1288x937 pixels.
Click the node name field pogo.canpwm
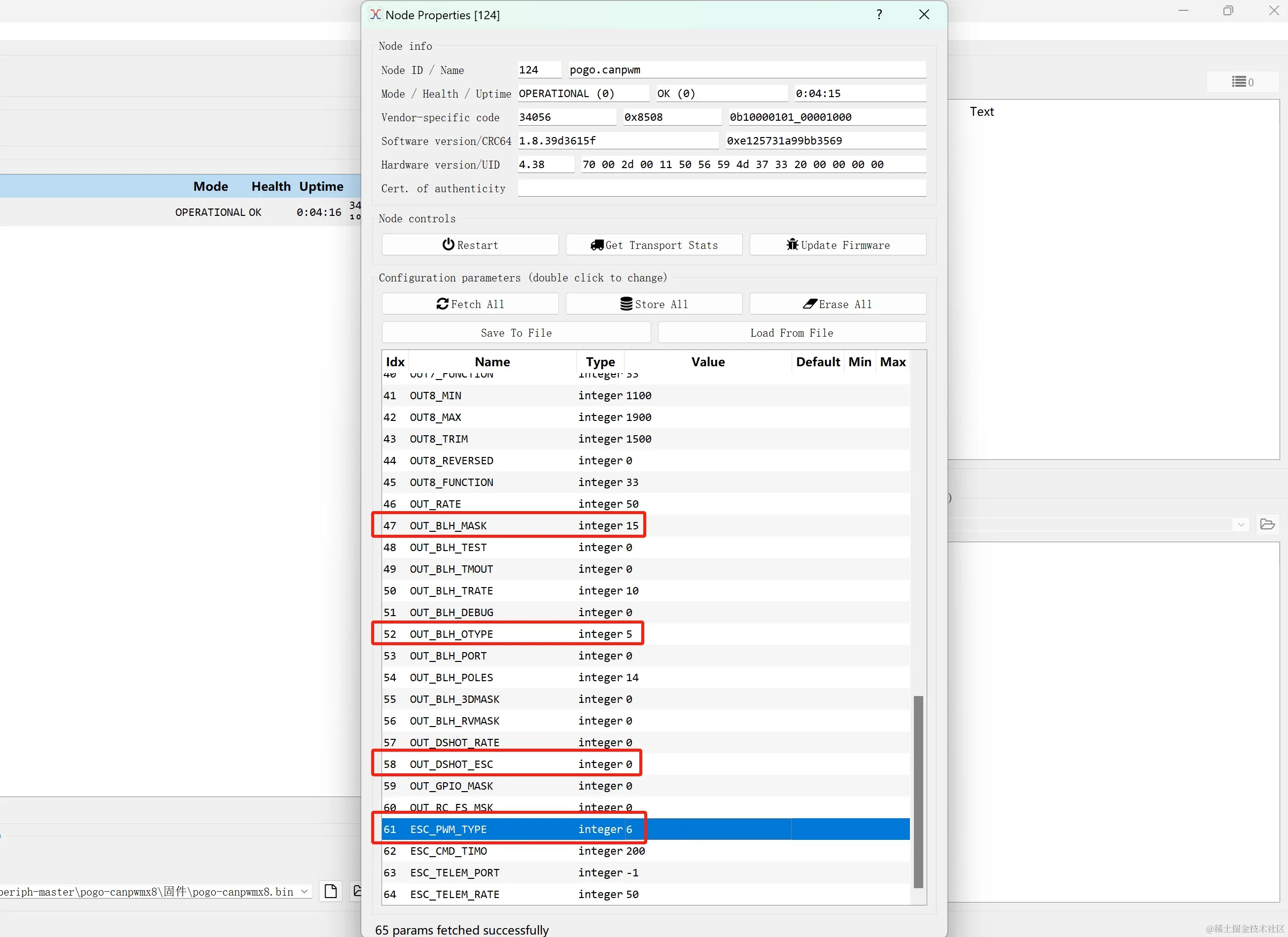[x=746, y=70]
